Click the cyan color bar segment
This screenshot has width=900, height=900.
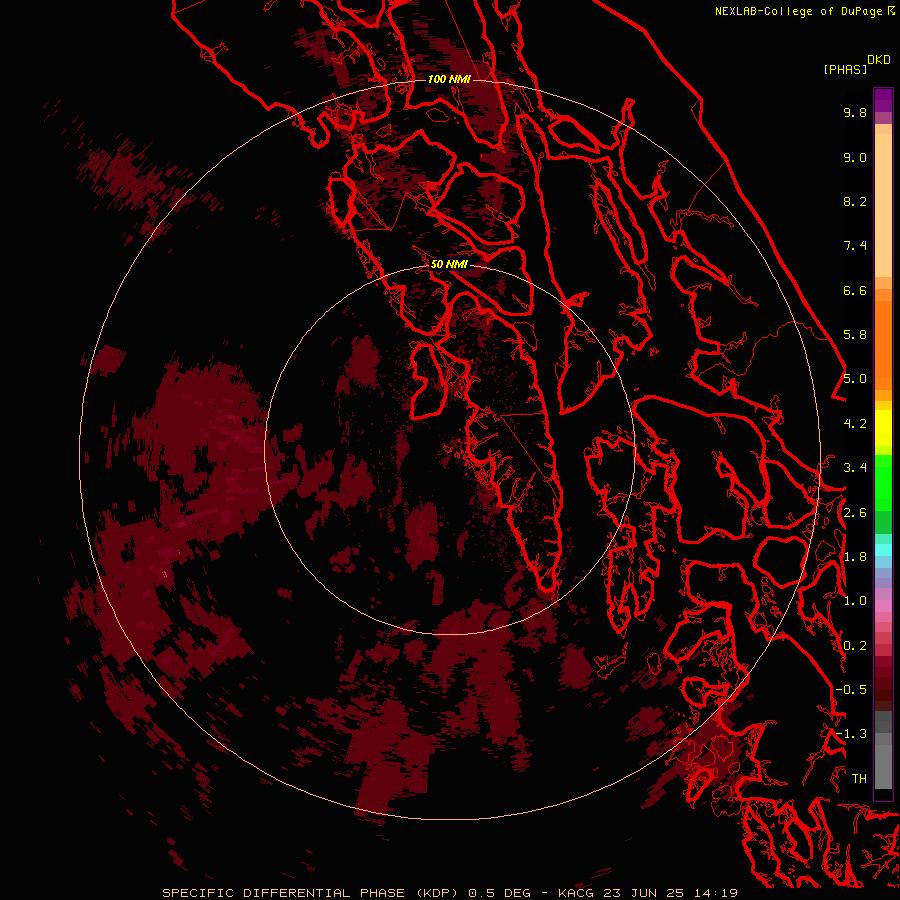(883, 550)
